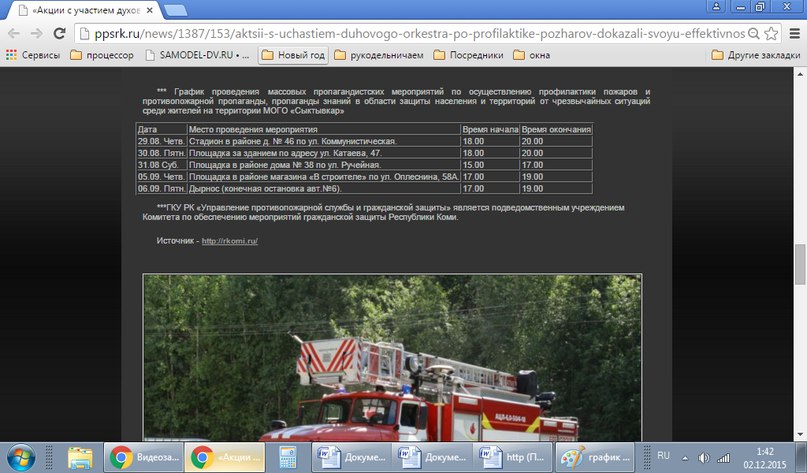
Task: Click the "Сервисы" apps shortcut
Action: [x=33, y=55]
